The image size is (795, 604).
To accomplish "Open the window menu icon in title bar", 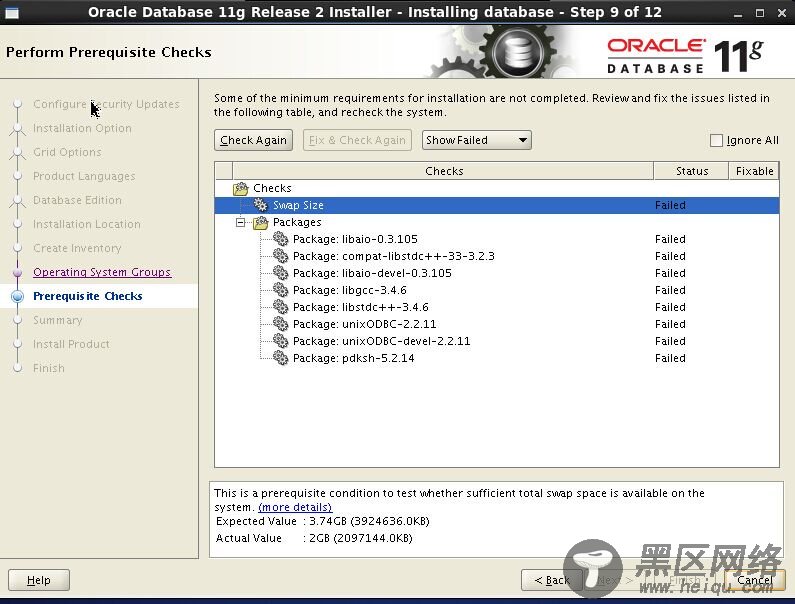I will point(12,13).
